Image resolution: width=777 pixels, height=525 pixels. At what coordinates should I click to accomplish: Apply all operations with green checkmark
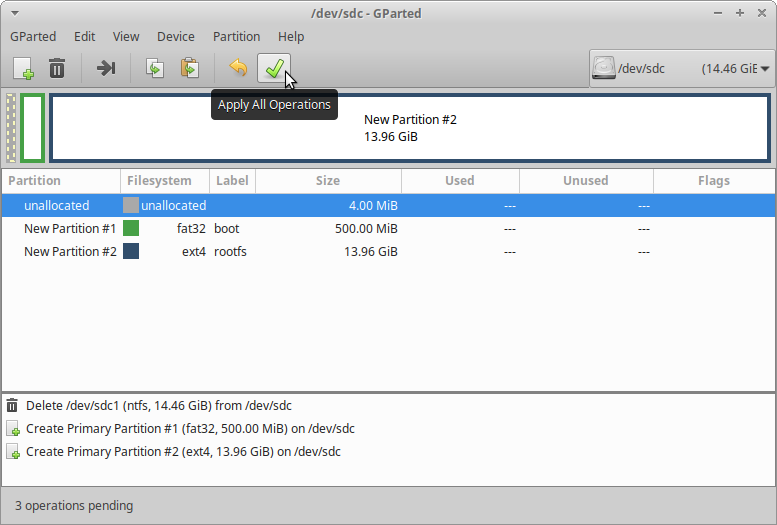pyautogui.click(x=274, y=68)
